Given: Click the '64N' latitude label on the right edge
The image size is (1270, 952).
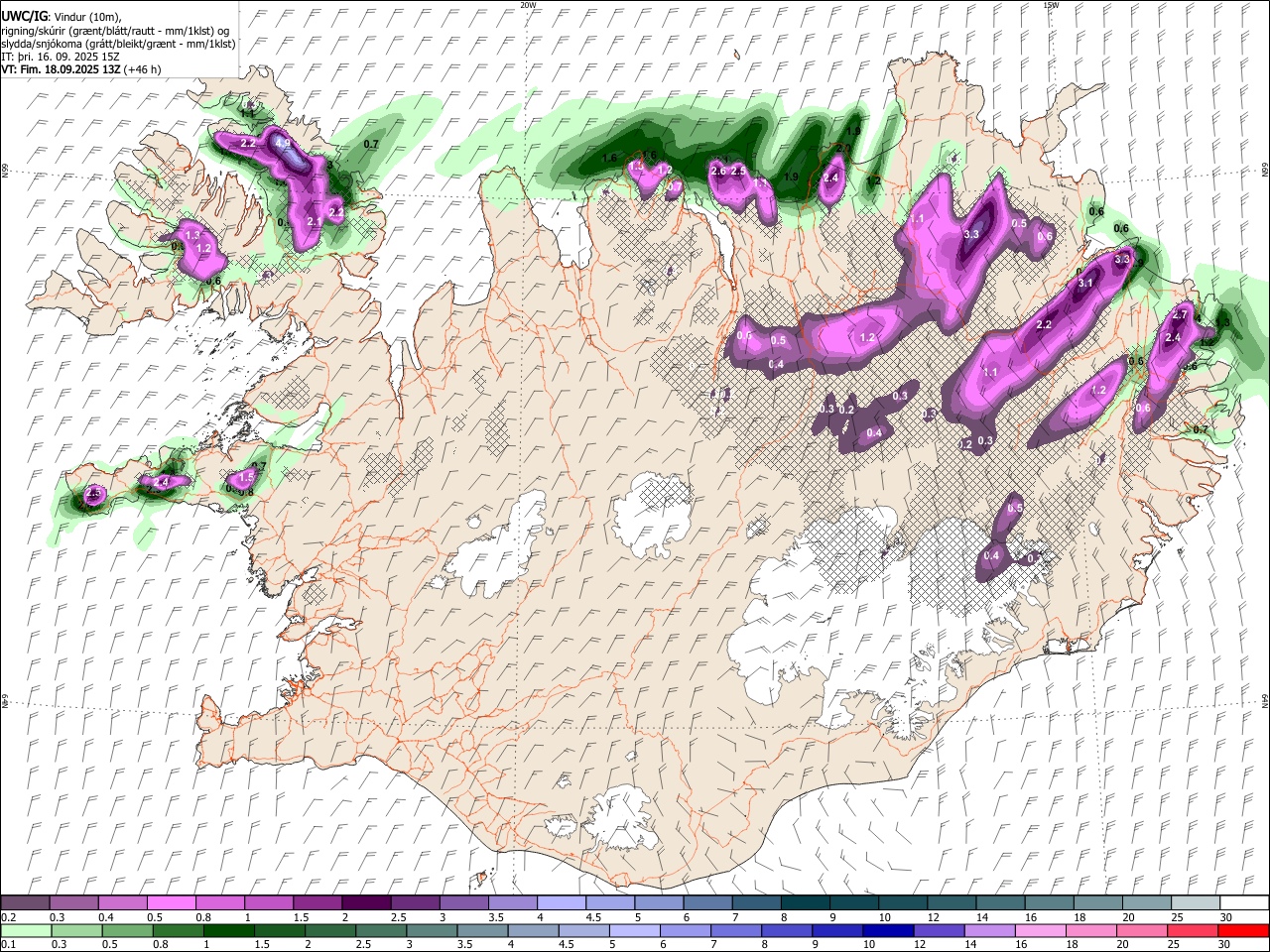Looking at the screenshot, I should coord(1265,700).
